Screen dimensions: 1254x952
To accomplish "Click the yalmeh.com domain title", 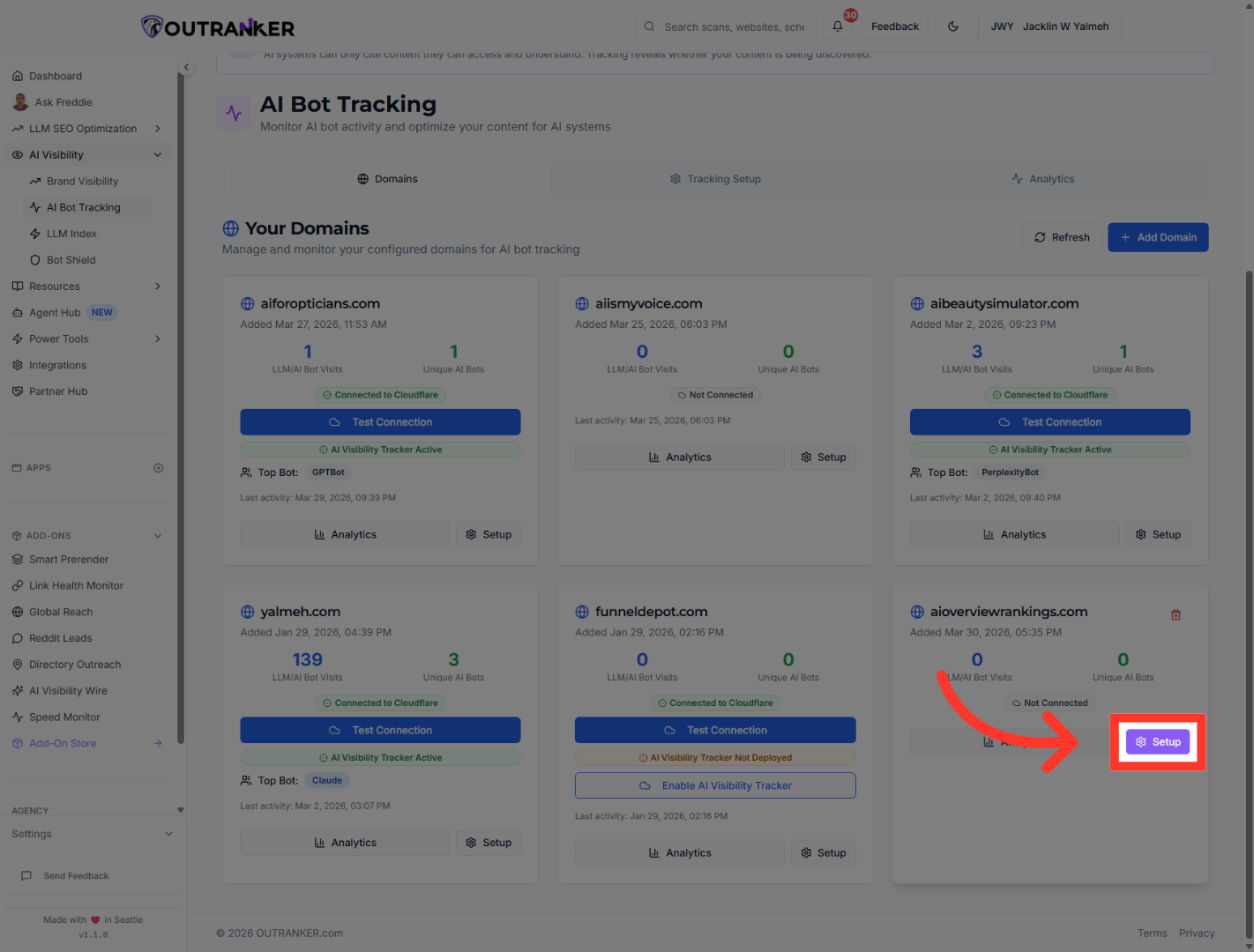I will [x=300, y=612].
